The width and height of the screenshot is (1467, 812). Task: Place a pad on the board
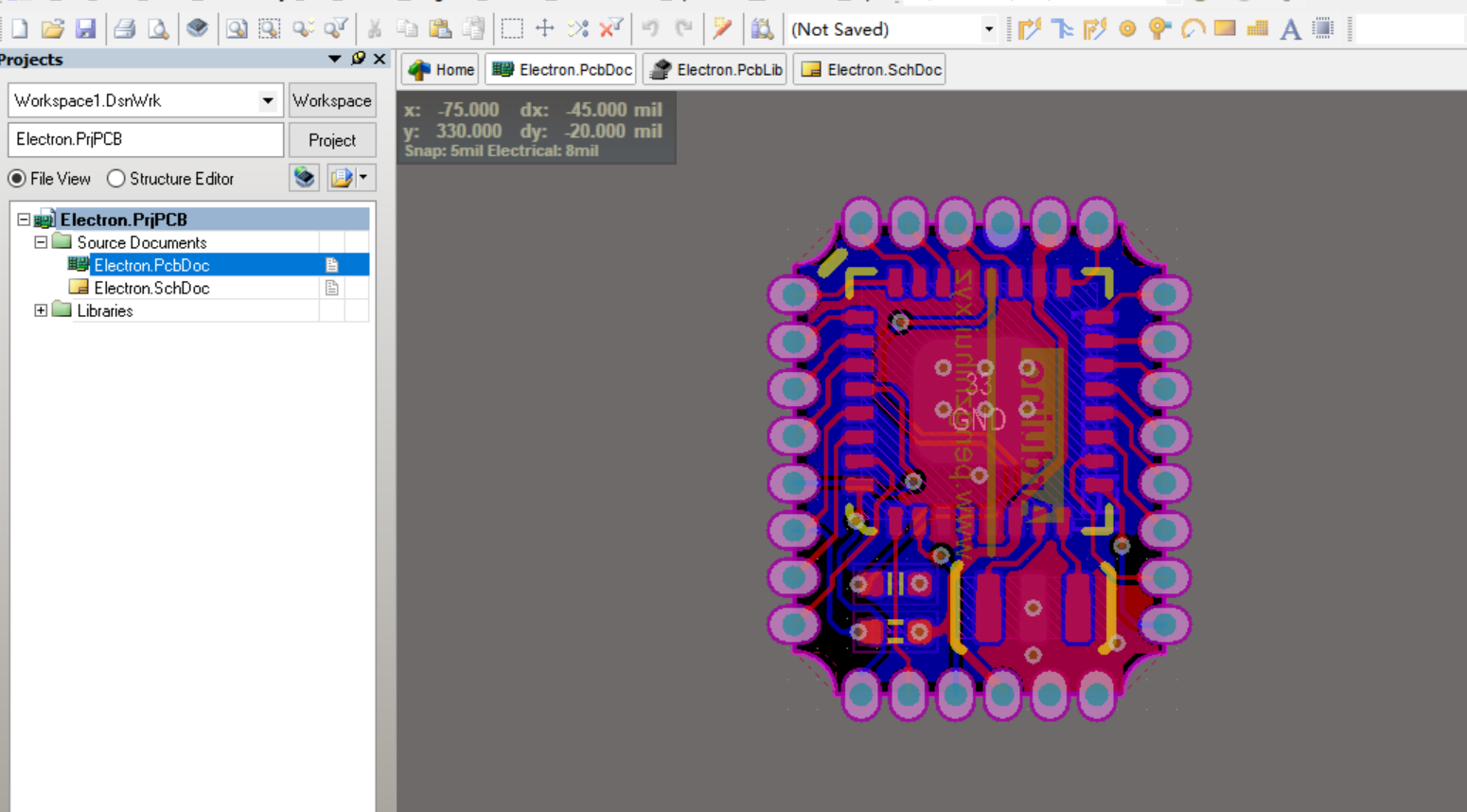[1127, 29]
